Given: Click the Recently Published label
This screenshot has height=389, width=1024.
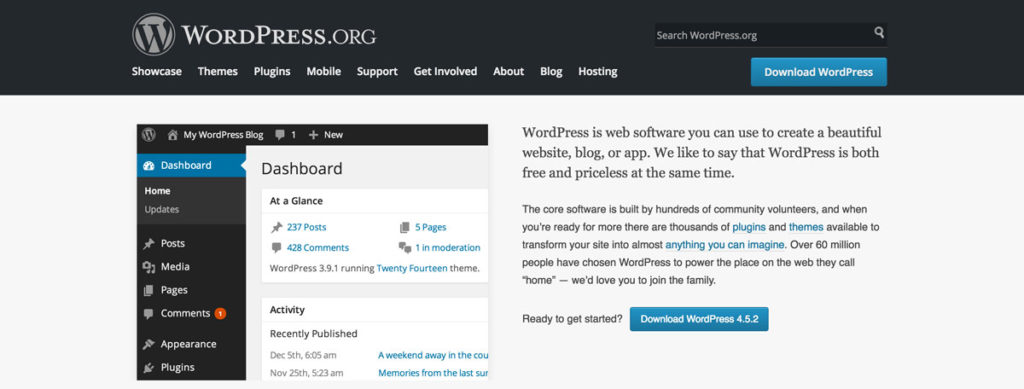Looking at the screenshot, I should [313, 334].
